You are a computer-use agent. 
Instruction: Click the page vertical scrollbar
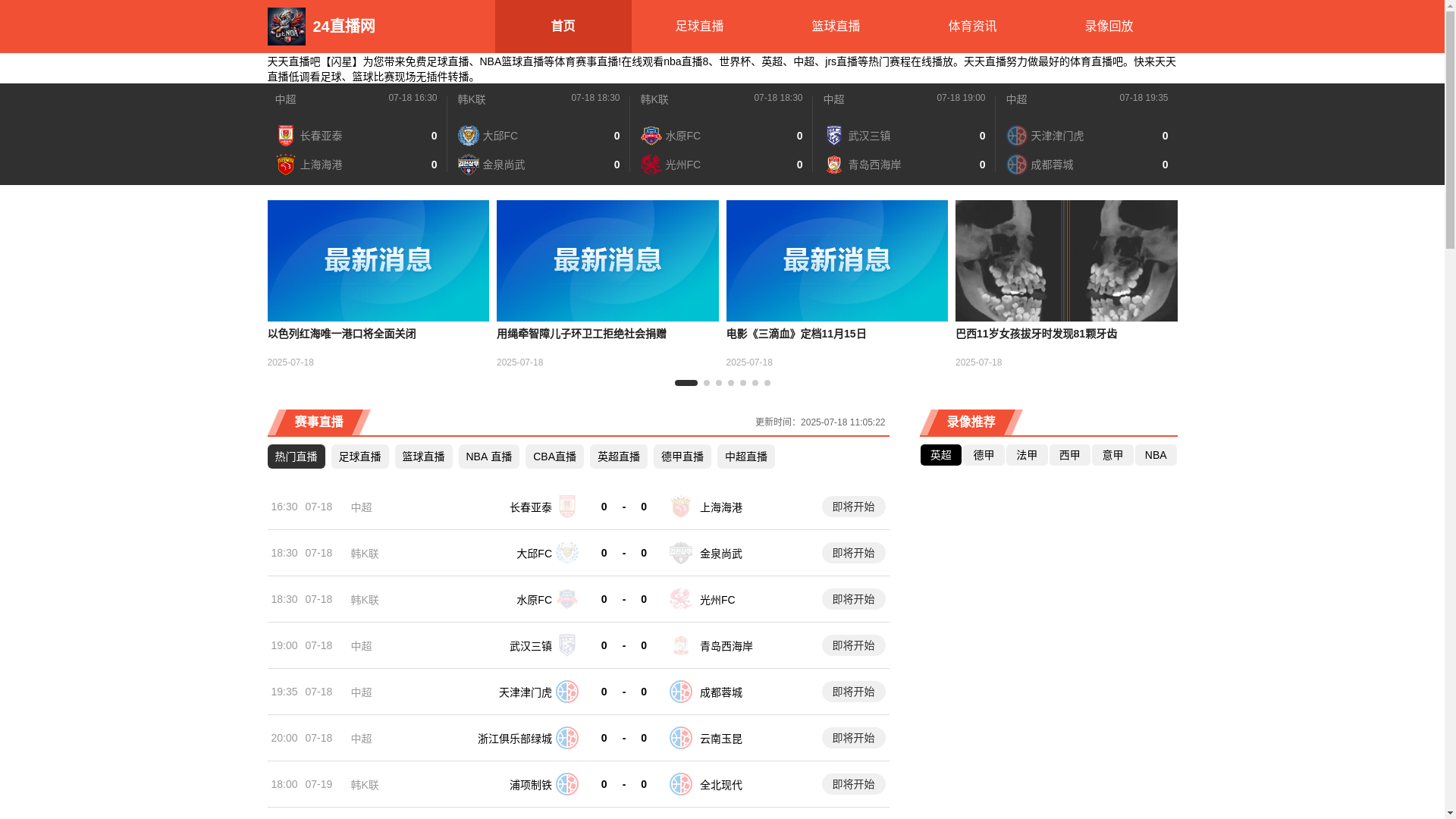point(1450,409)
